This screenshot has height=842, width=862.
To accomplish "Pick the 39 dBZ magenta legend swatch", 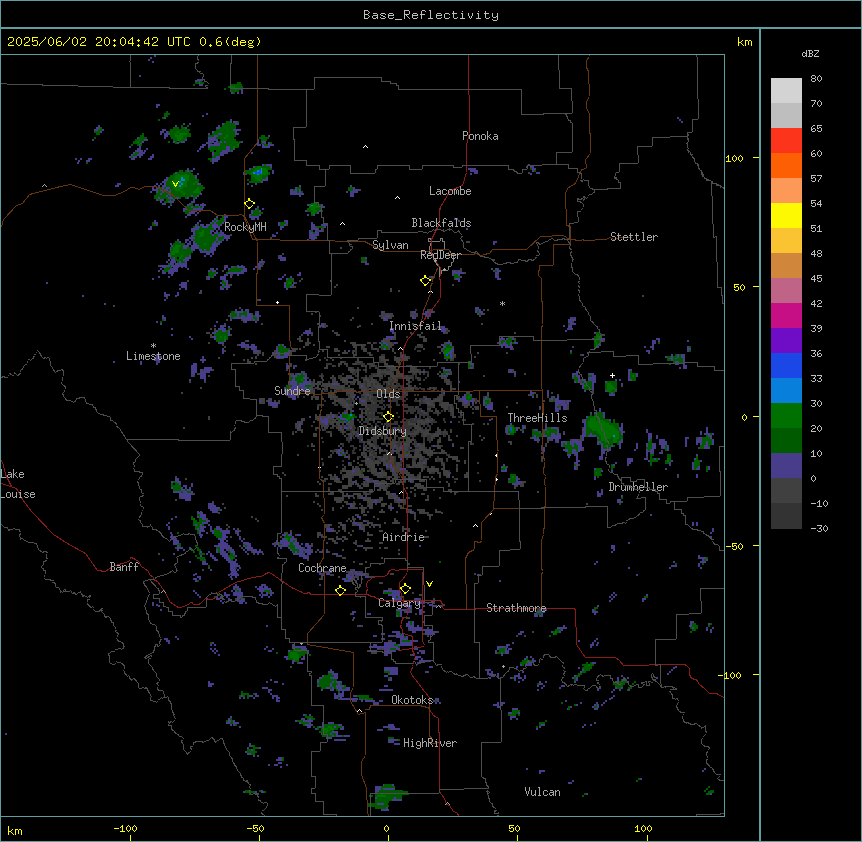I will click(786, 315).
